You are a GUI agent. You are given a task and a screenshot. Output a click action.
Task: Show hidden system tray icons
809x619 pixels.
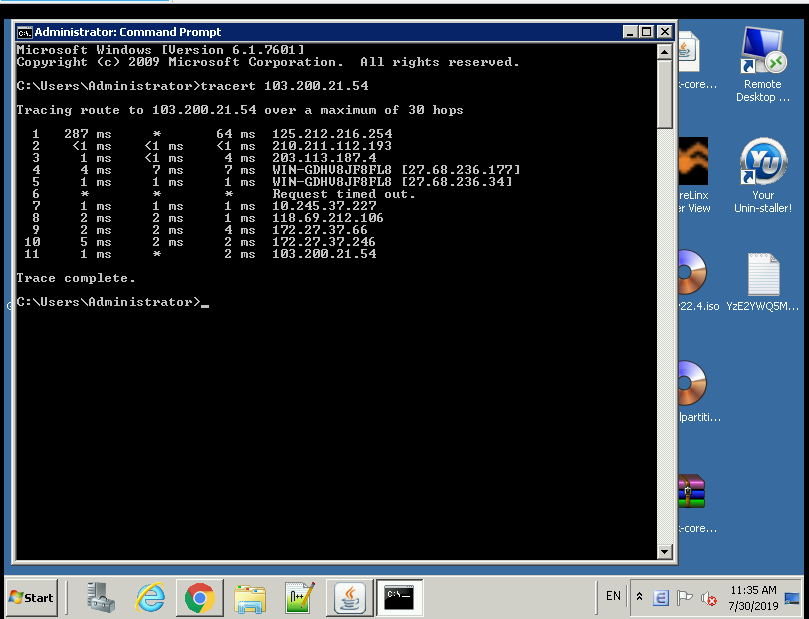(639, 597)
